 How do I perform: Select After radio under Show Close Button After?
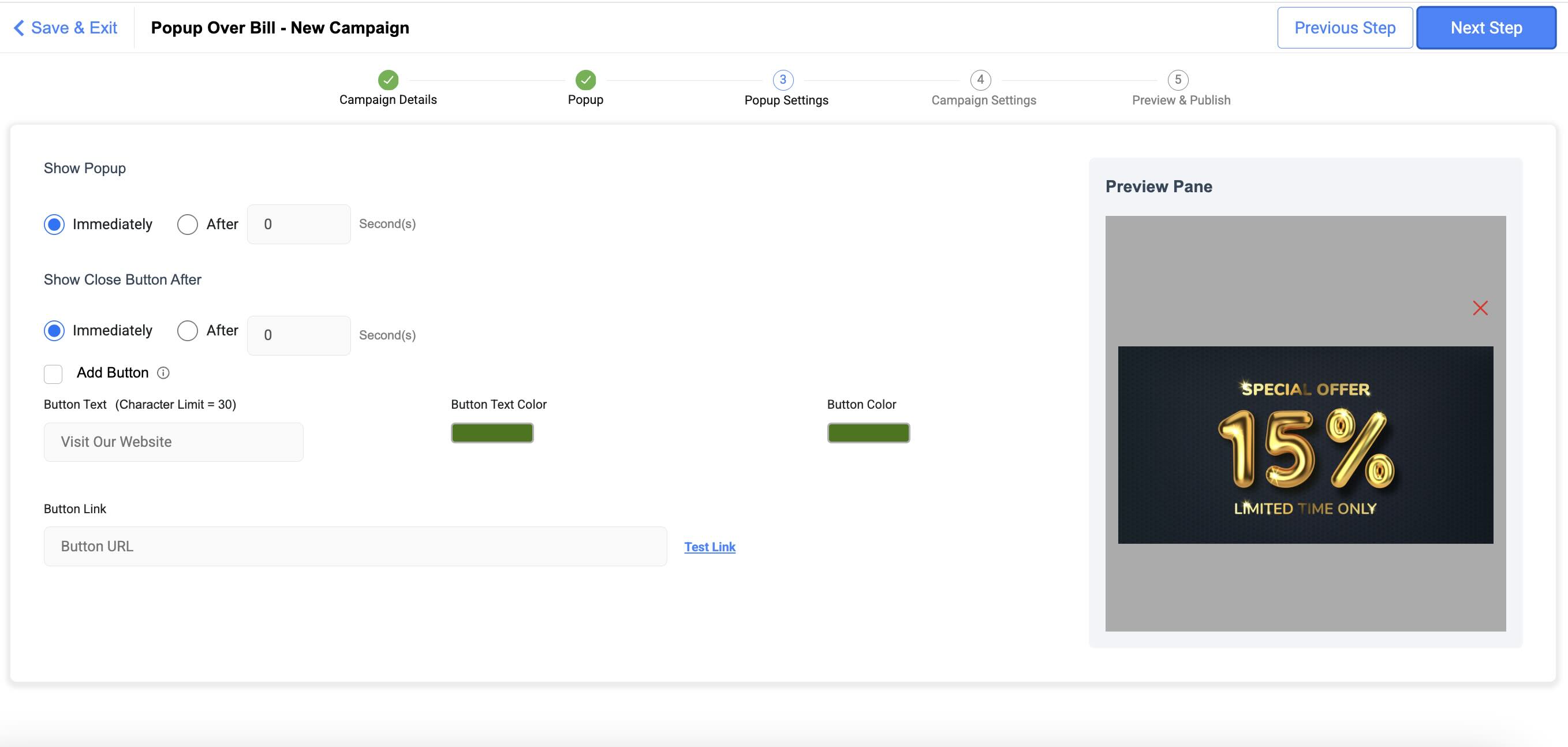click(188, 330)
